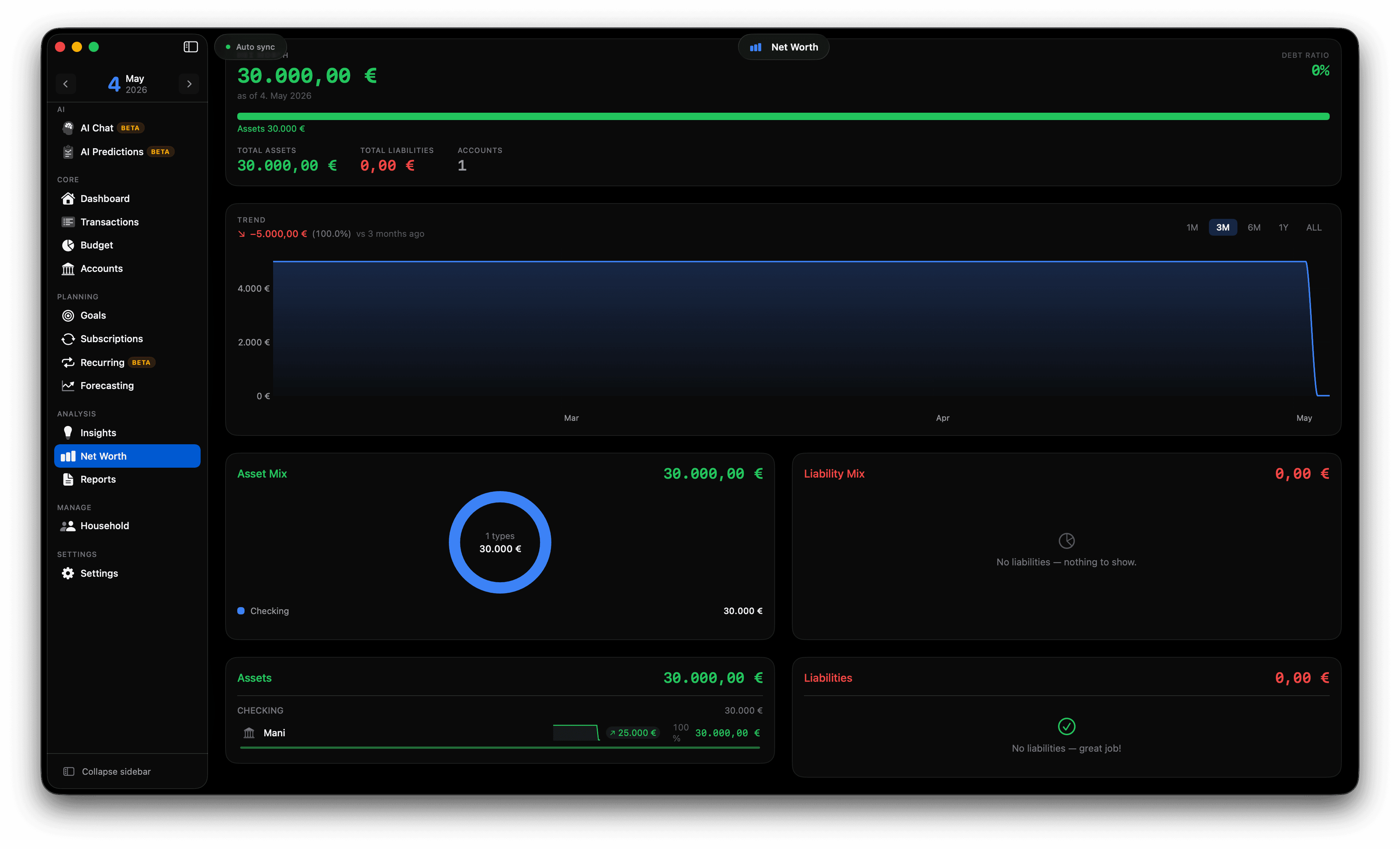The image size is (1400, 849).
Task: Click the Mani account sparkline chart
Action: (x=576, y=732)
